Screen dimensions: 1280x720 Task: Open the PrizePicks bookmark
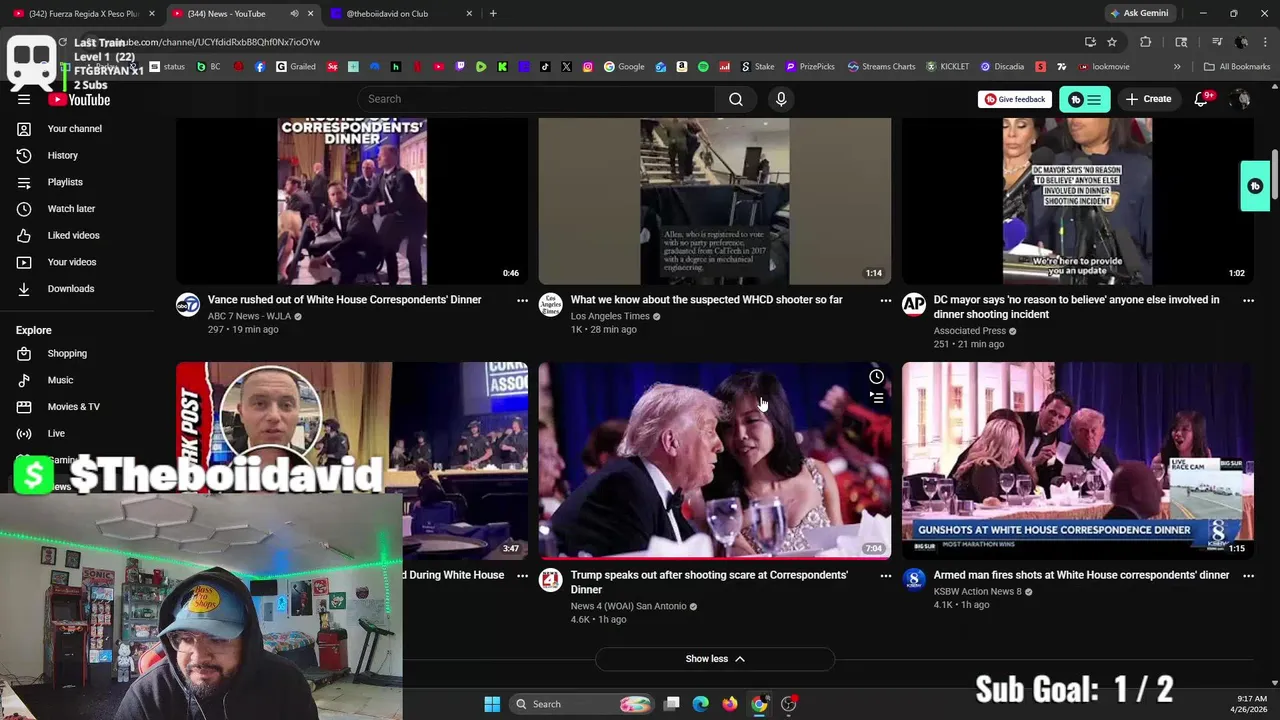point(810,67)
